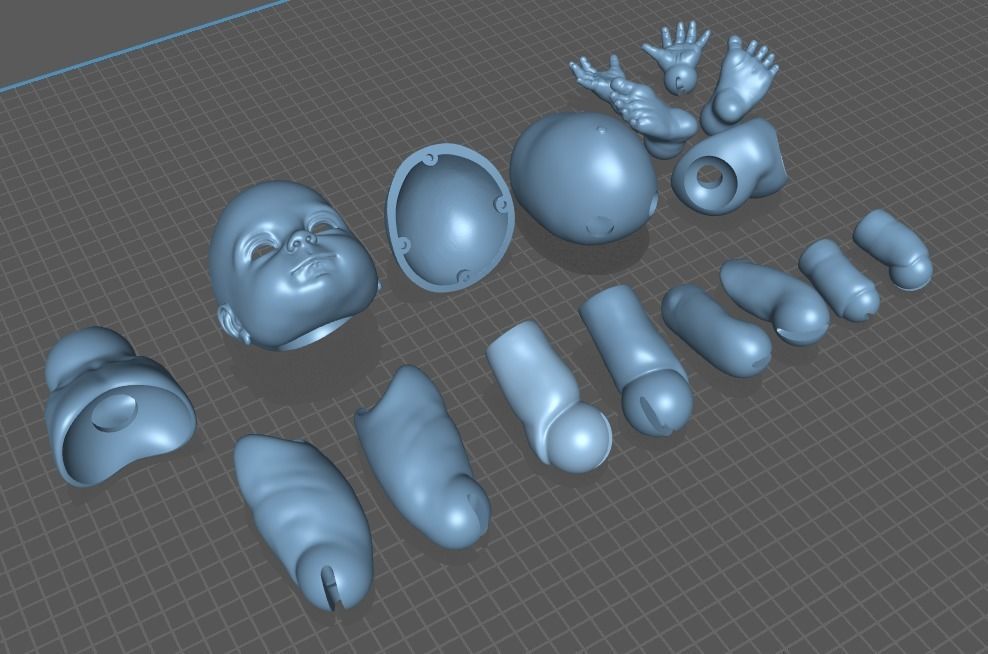
Task: Select the rightmost small limb segment
Action: tap(893, 248)
